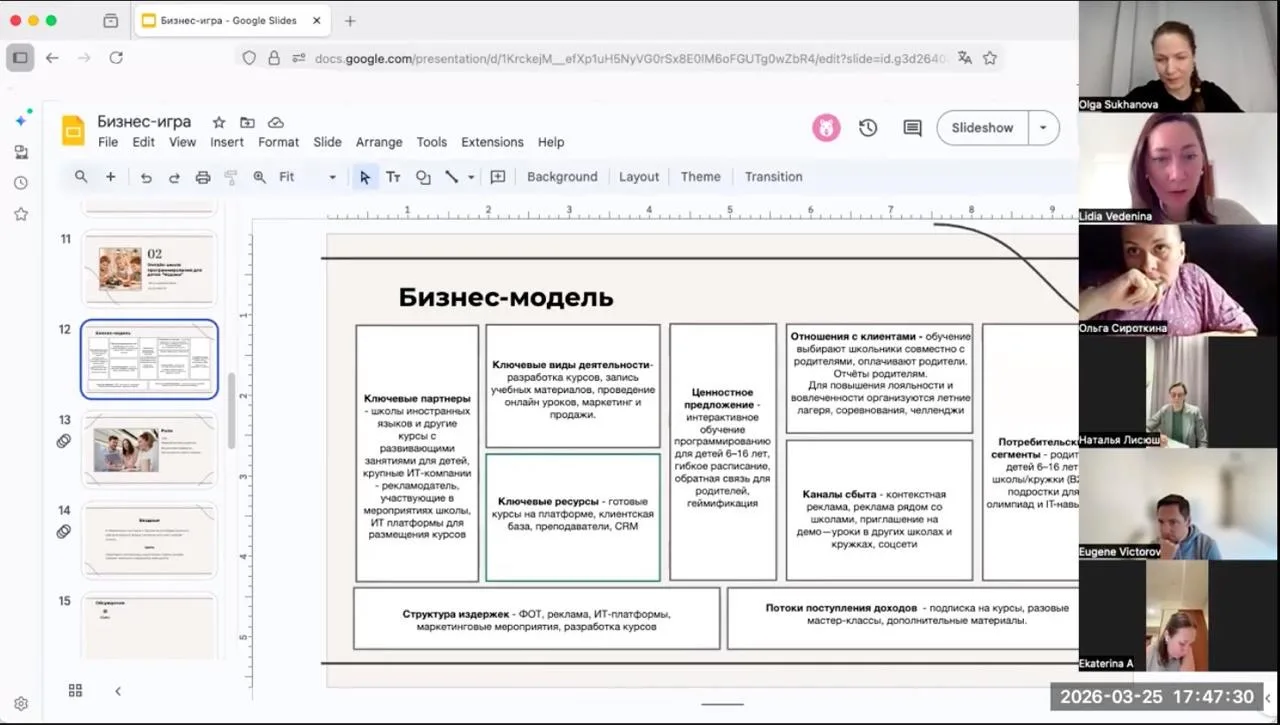
Task: Reload the browser page
Action: pyautogui.click(x=116, y=58)
